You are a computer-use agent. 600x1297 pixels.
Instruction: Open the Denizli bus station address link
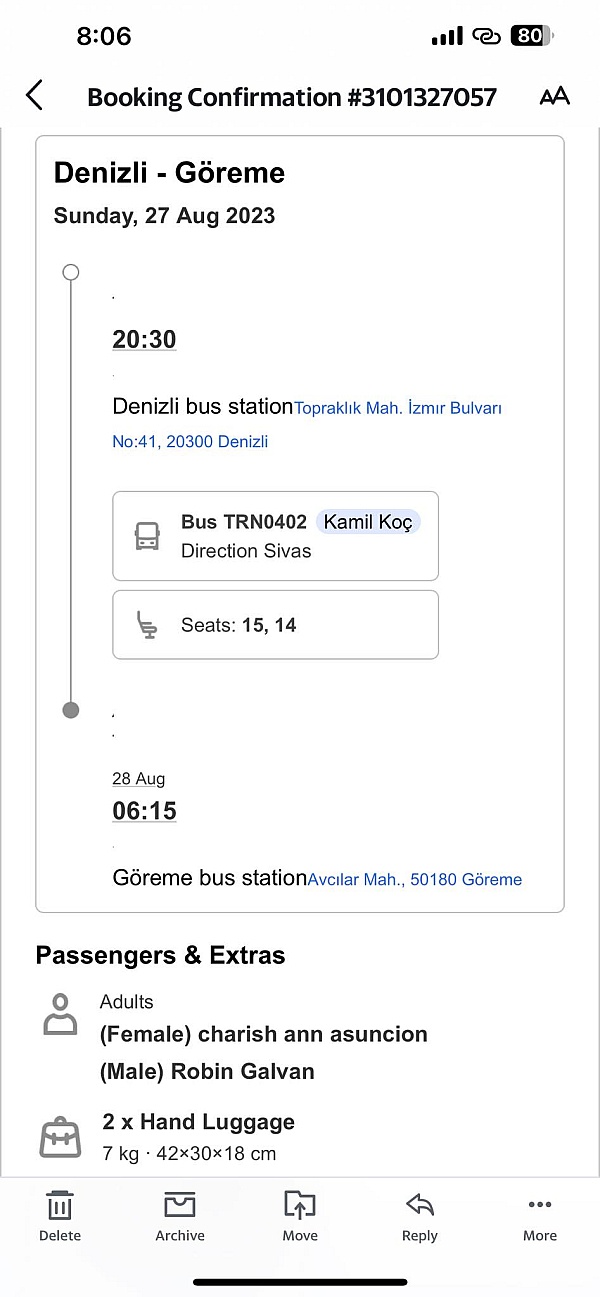(307, 424)
